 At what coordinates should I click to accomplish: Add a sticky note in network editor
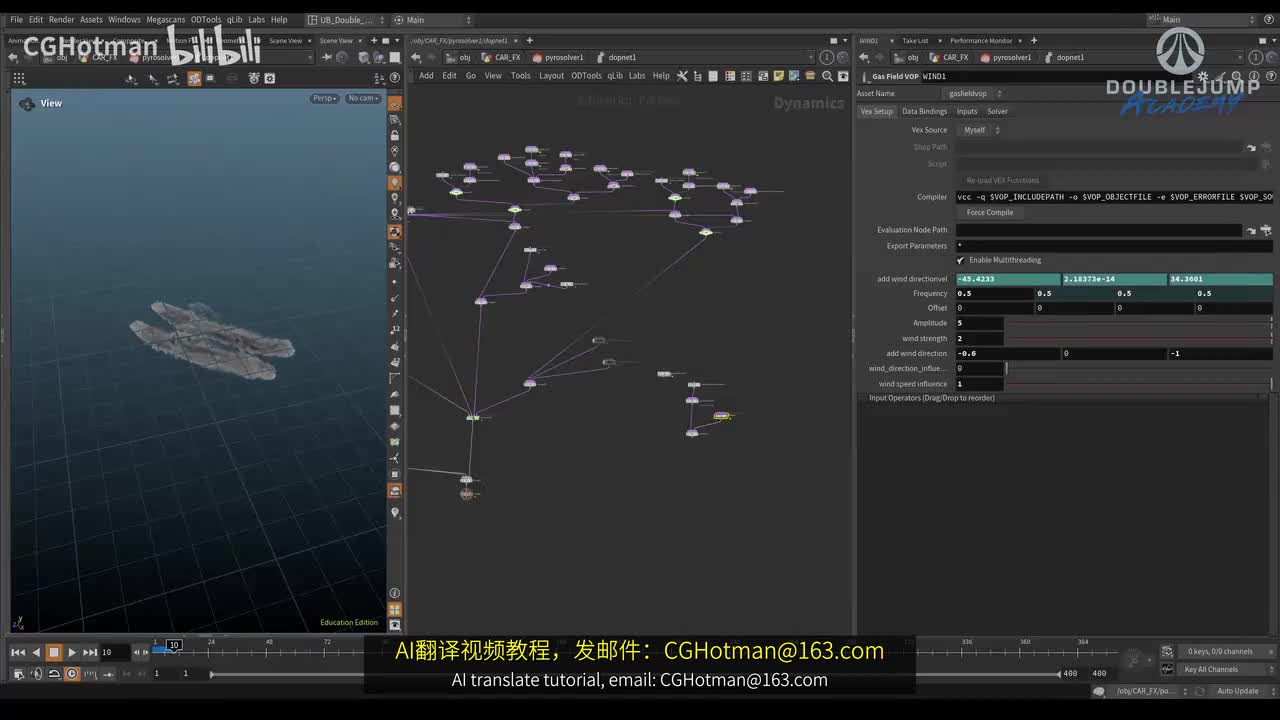tap(779, 76)
